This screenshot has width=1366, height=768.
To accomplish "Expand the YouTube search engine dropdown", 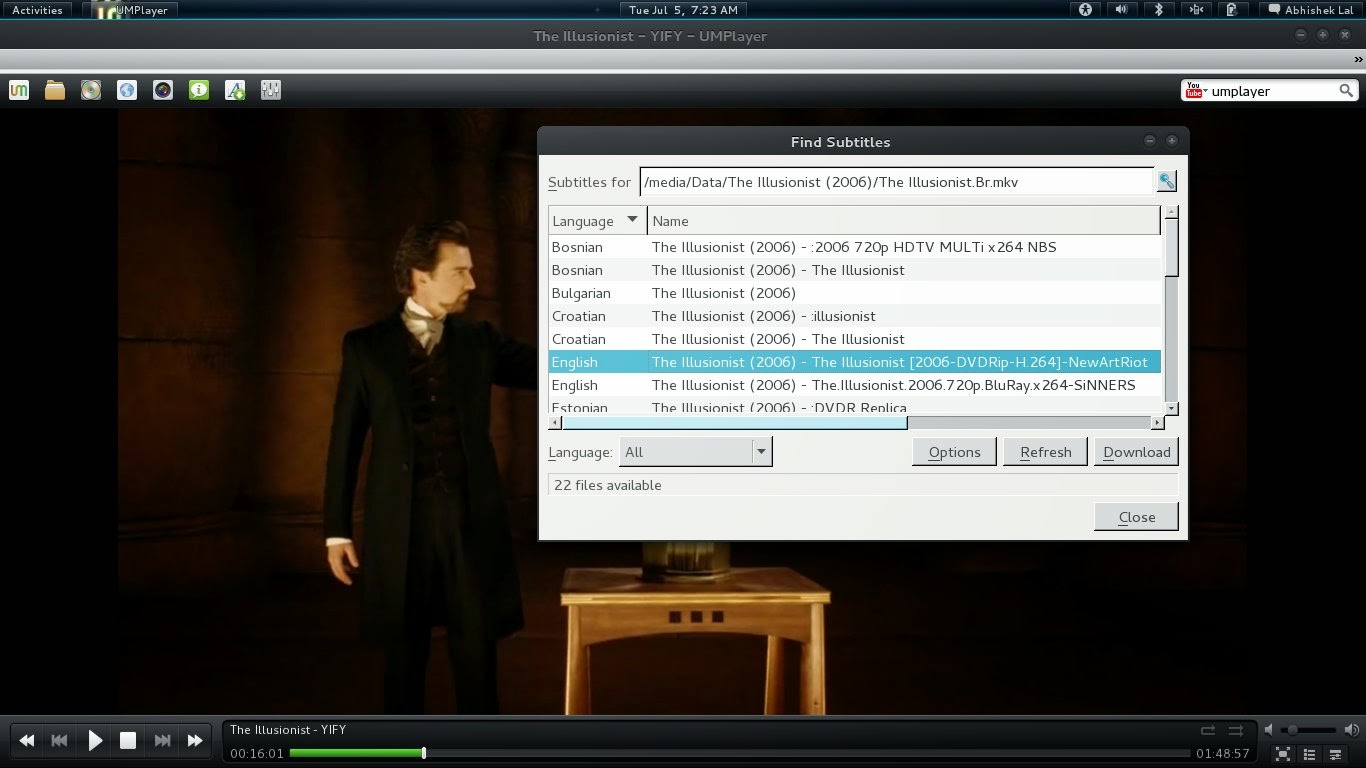I will point(1197,91).
